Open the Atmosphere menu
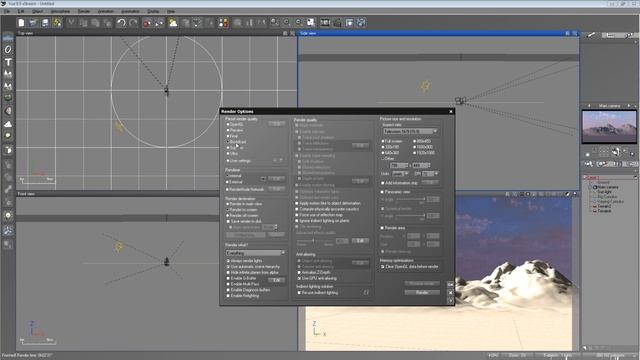Screen dimensions: 640x360 point(60,11)
